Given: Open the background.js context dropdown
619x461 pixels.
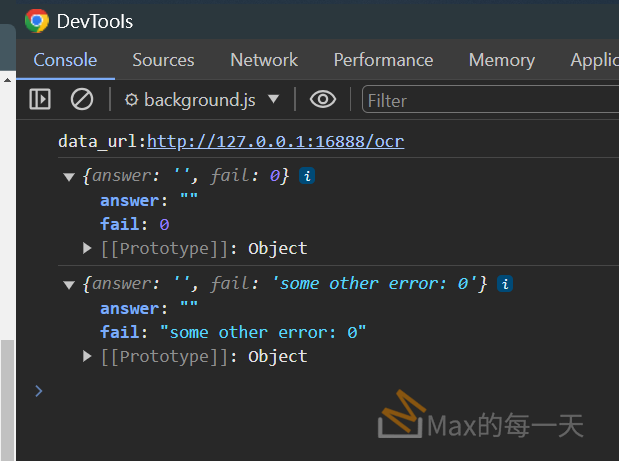Looking at the screenshot, I should (x=273, y=99).
